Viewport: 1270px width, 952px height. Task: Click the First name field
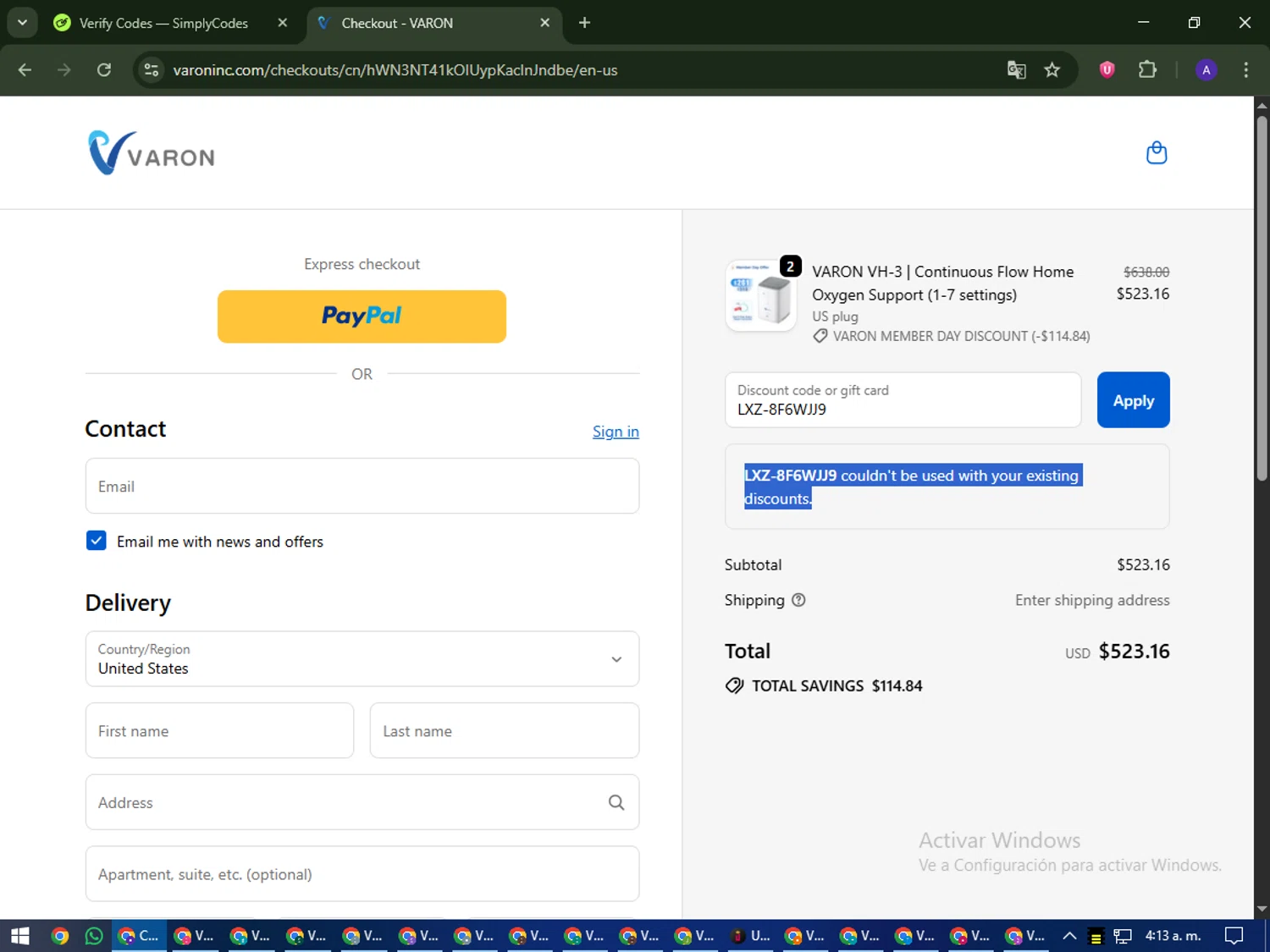(x=219, y=730)
